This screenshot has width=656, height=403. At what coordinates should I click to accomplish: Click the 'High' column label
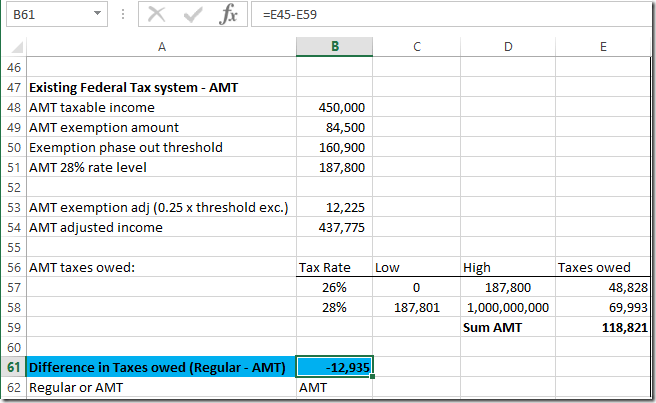(x=476, y=268)
